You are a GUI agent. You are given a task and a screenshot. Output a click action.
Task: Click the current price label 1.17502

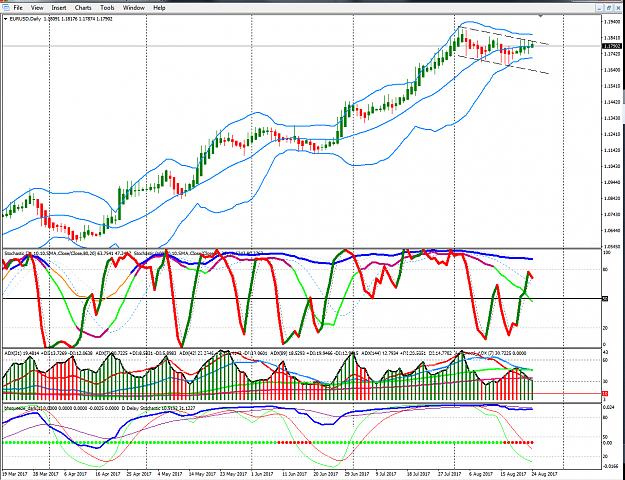pyautogui.click(x=612, y=46)
